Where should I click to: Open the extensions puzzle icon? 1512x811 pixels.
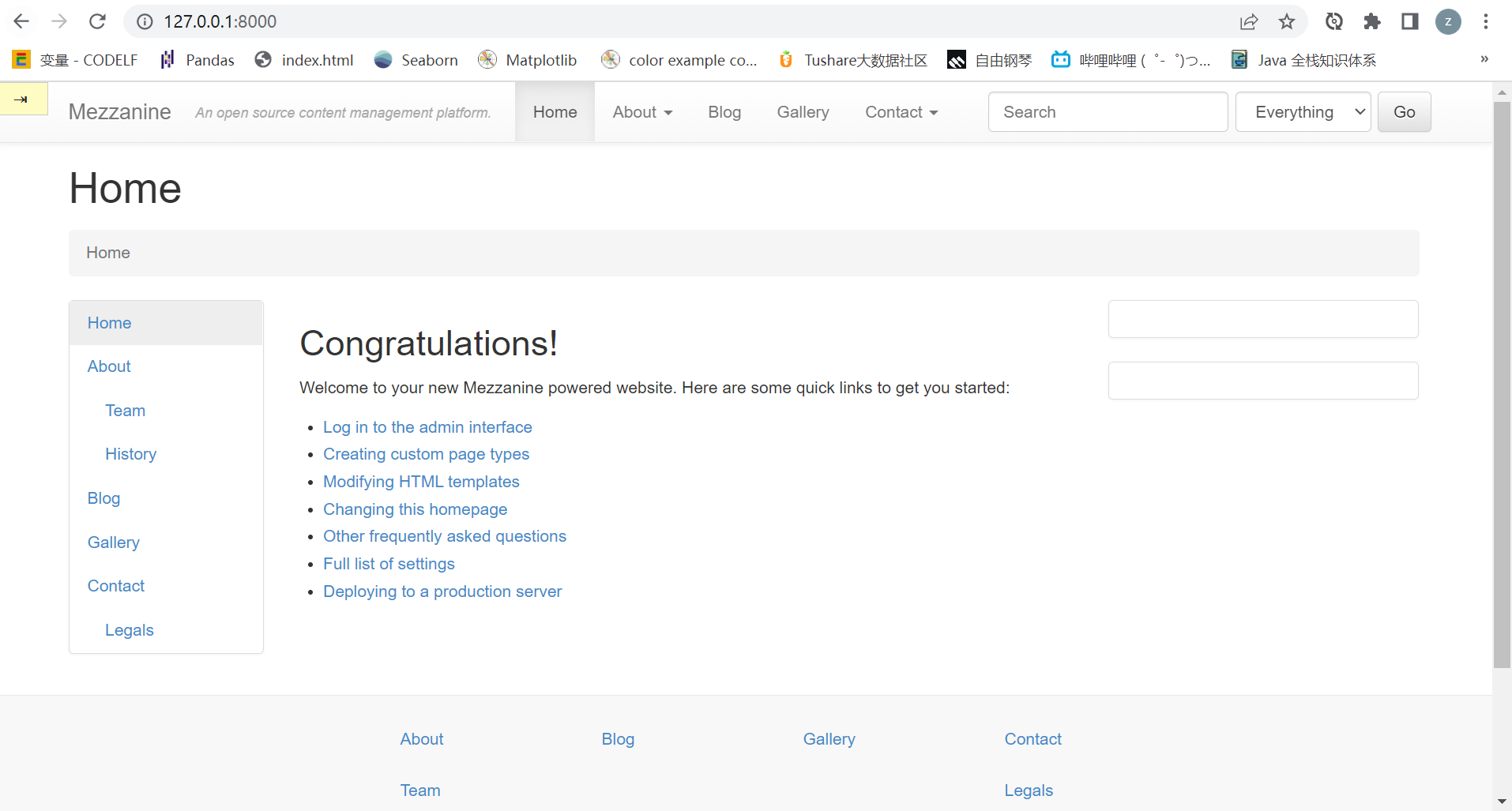click(1372, 21)
